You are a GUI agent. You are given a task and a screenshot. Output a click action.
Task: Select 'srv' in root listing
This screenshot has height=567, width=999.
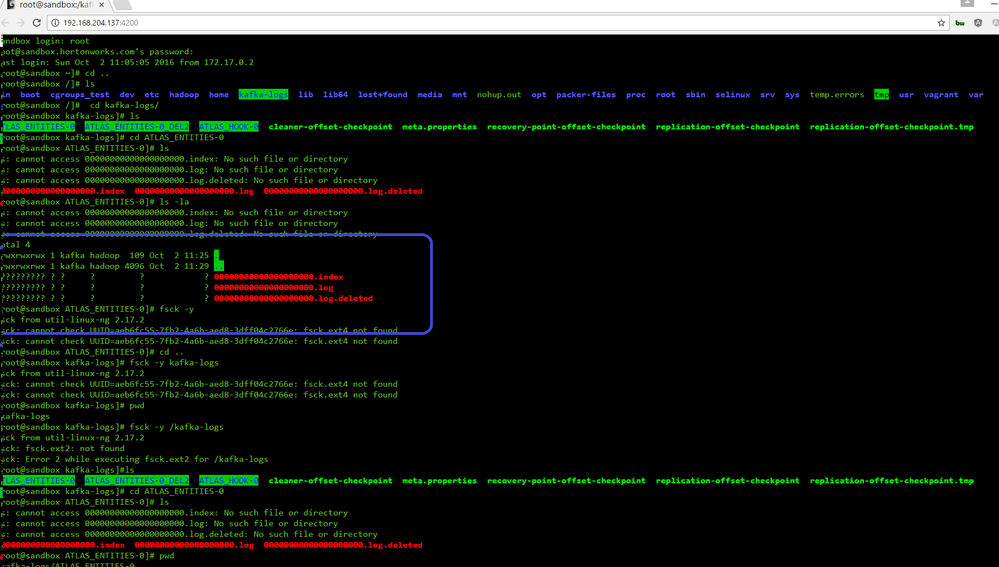click(x=768, y=94)
